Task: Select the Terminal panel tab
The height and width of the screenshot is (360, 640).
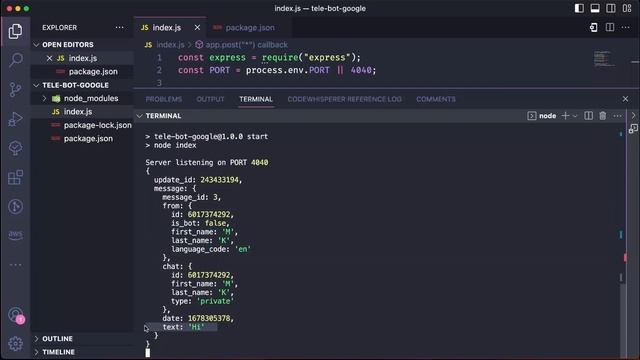Action: (256, 99)
